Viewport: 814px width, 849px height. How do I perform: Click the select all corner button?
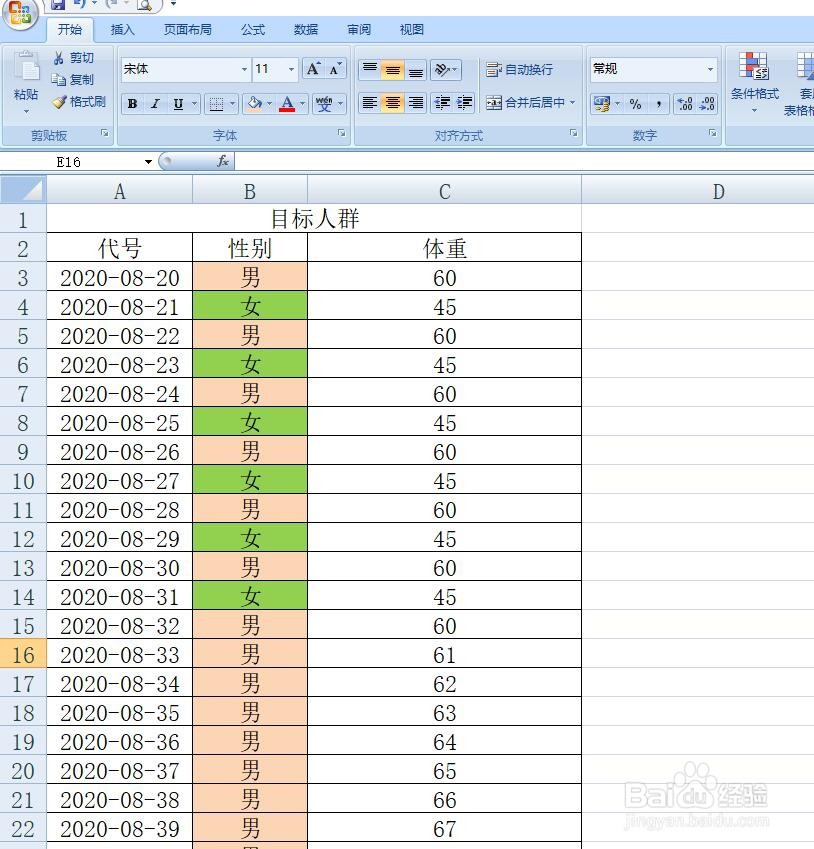23,190
